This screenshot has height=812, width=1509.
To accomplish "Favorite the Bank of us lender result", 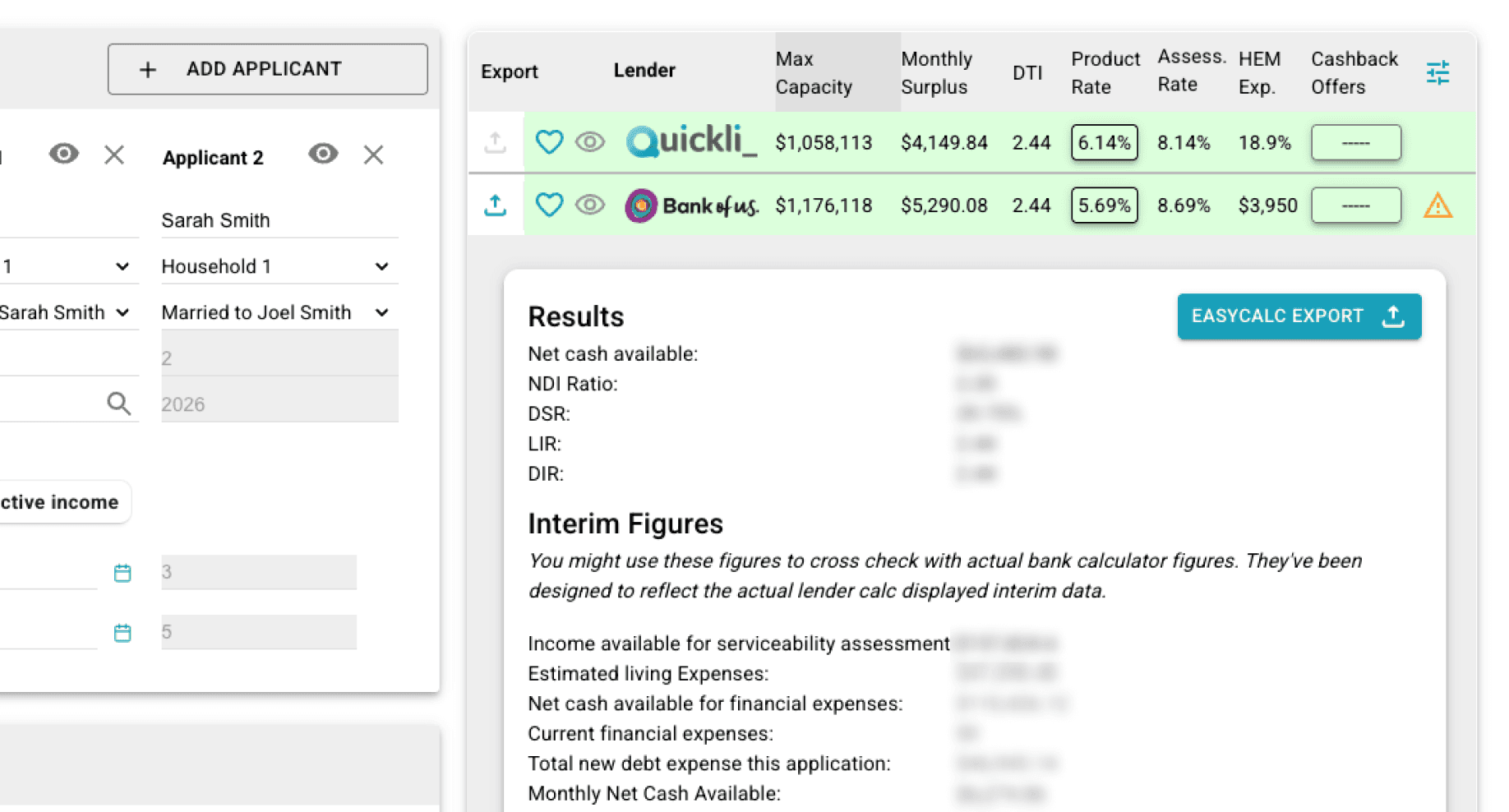I will click(x=549, y=205).
